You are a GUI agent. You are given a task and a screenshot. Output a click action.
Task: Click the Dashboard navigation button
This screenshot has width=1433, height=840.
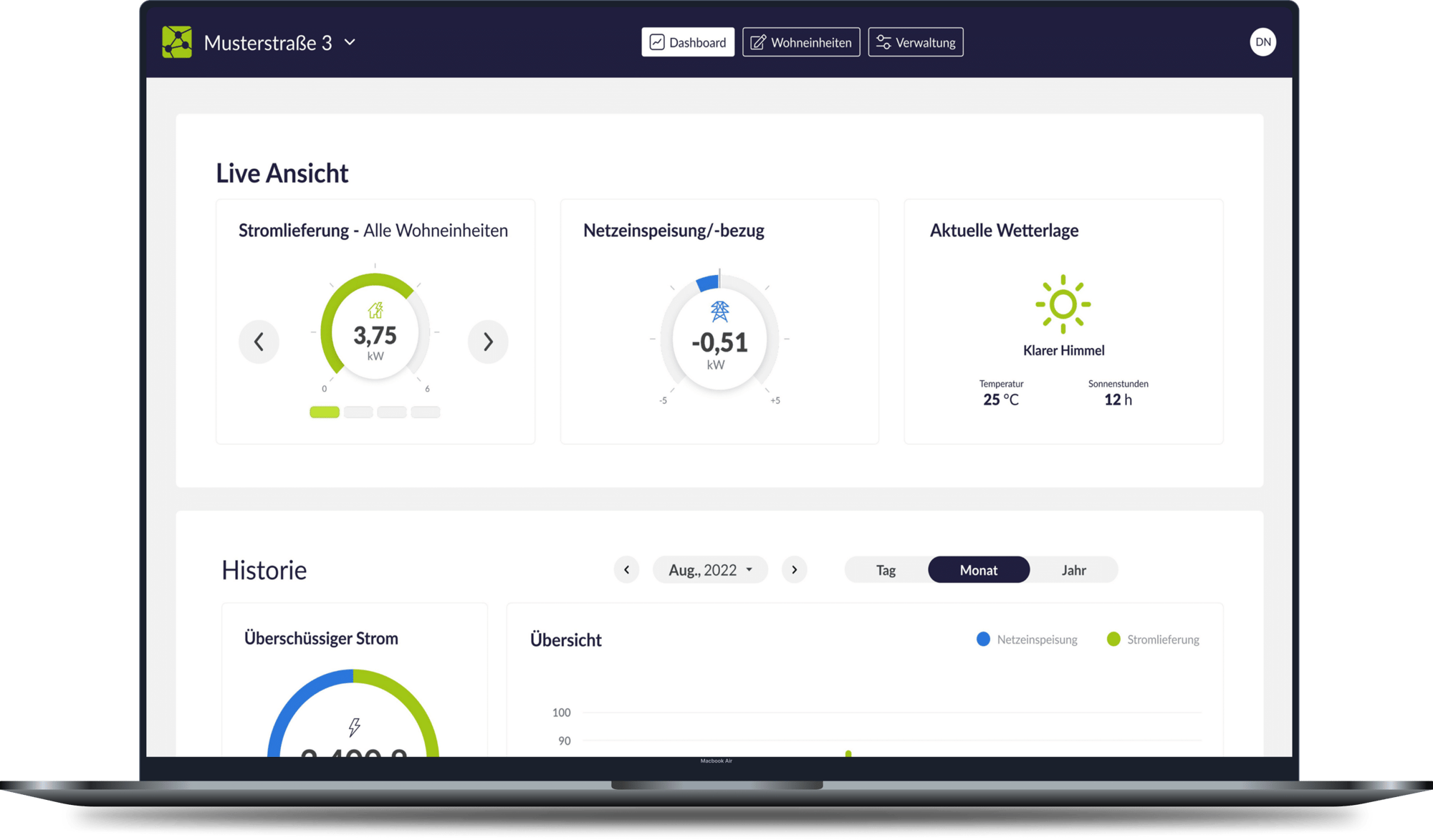point(688,42)
